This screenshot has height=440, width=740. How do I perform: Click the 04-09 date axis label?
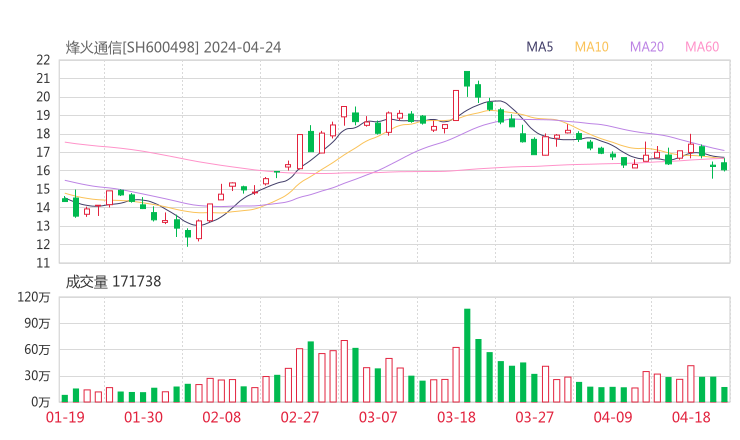(x=613, y=417)
